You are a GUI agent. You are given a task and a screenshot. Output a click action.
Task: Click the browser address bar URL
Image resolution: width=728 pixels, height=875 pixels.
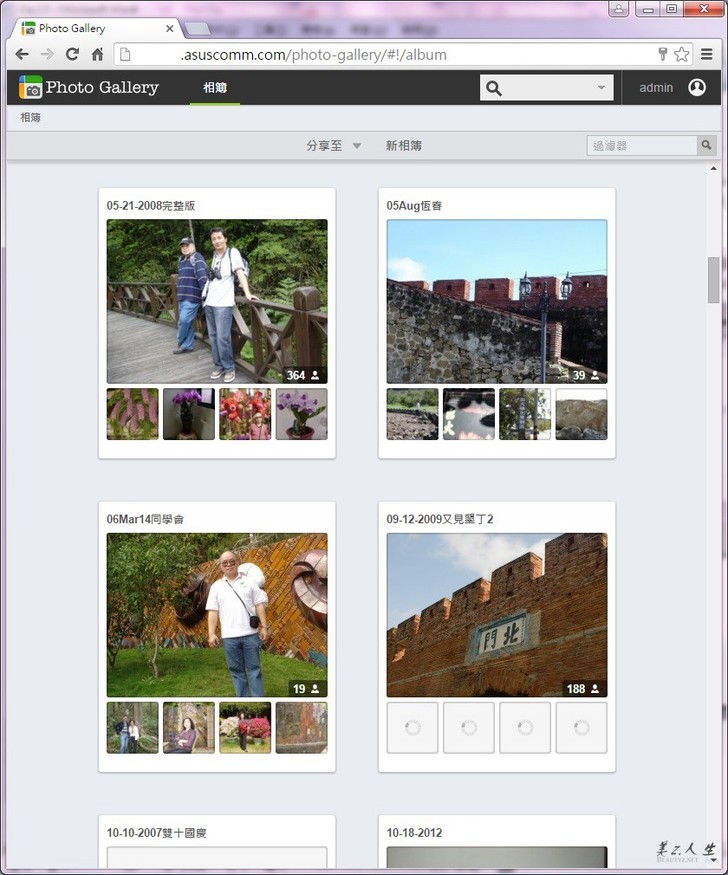313,55
